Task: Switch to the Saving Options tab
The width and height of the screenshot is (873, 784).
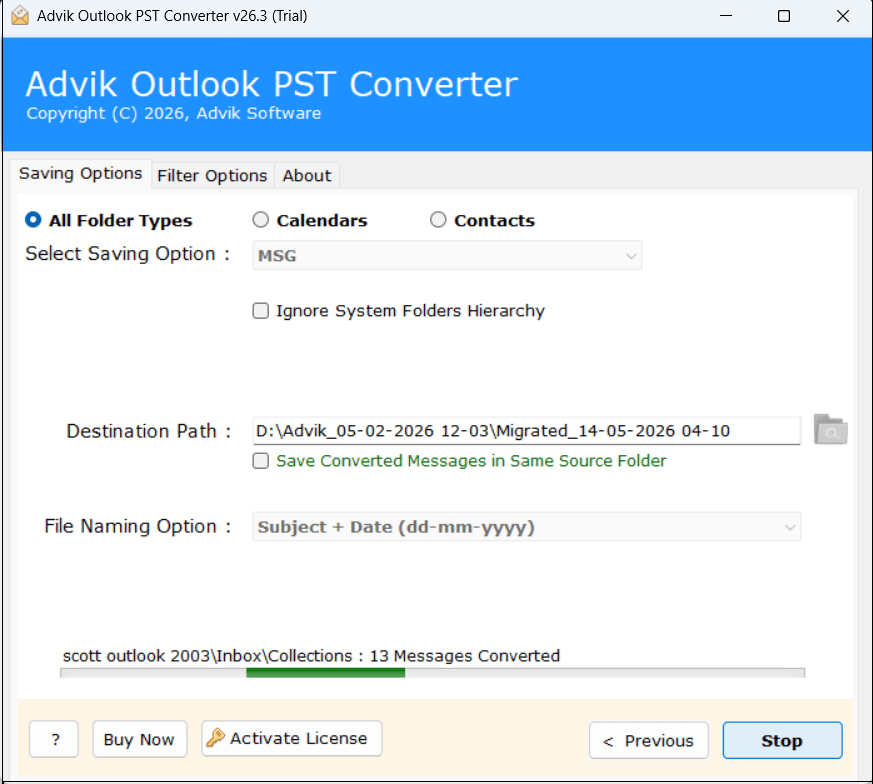Action: (80, 174)
